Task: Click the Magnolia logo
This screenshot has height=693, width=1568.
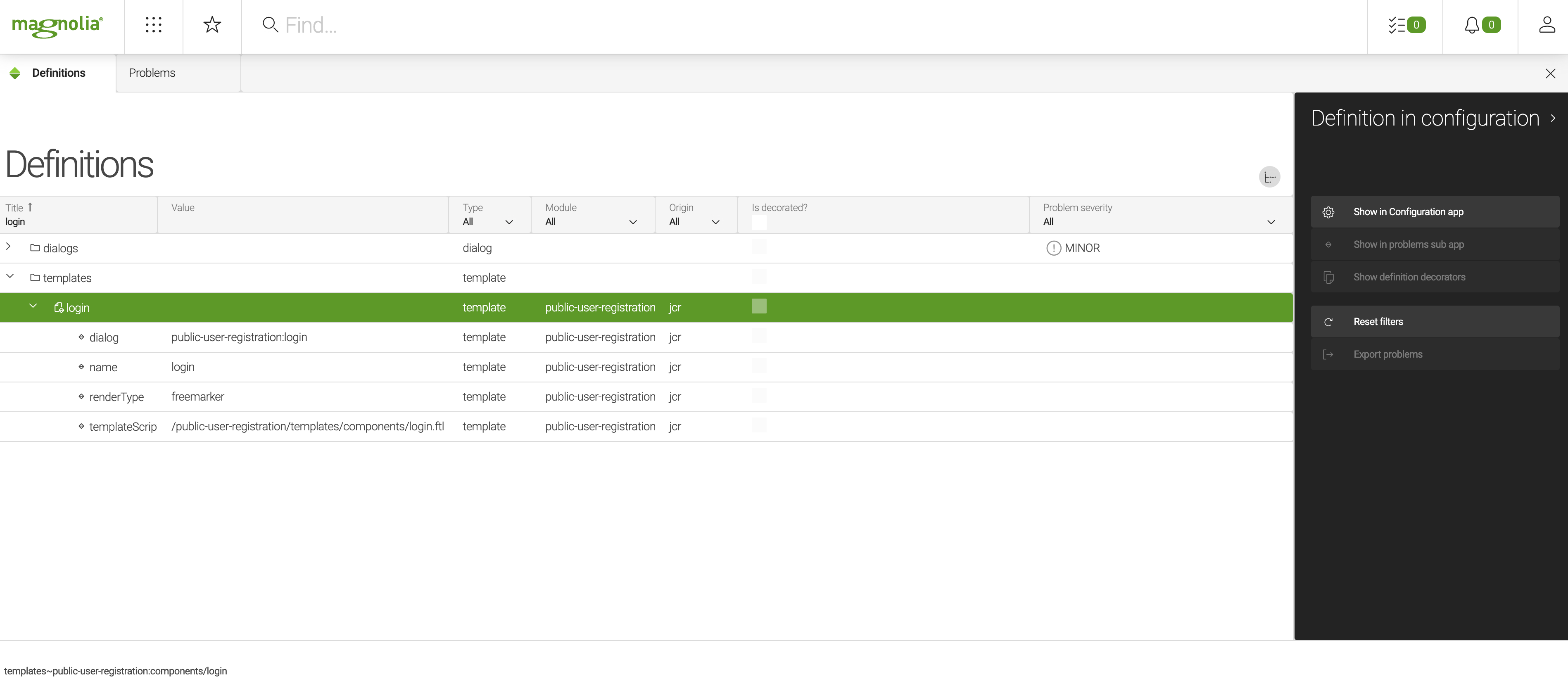Action: [57, 26]
